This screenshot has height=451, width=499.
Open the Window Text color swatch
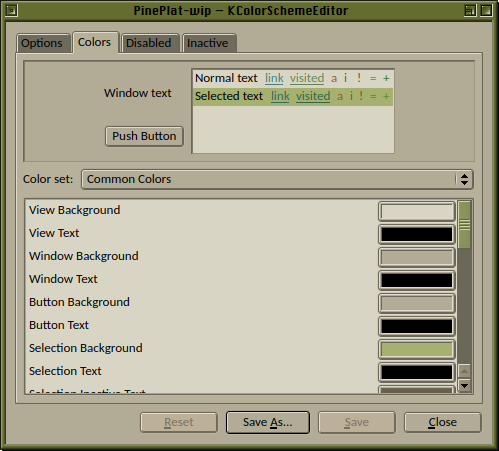tap(417, 280)
